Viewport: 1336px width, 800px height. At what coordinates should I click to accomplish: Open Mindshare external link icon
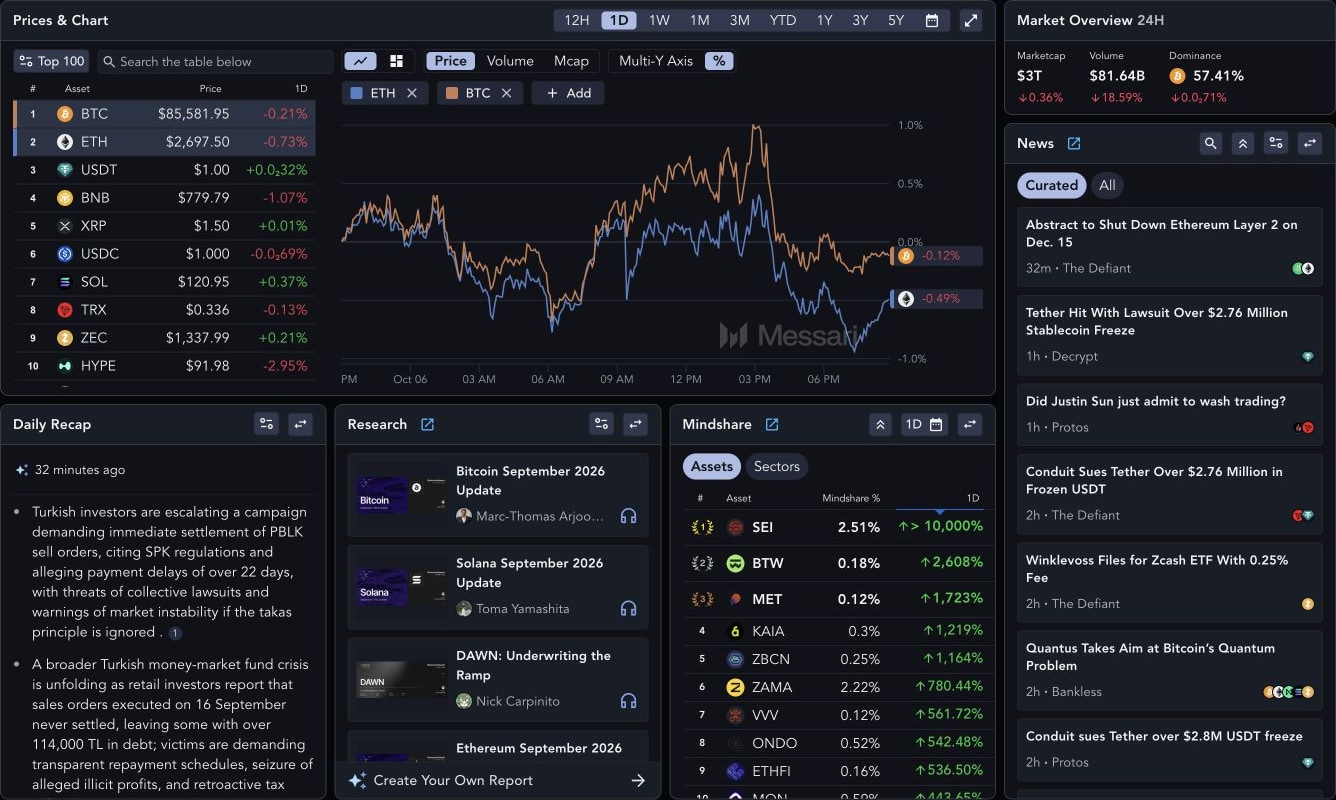click(x=772, y=424)
